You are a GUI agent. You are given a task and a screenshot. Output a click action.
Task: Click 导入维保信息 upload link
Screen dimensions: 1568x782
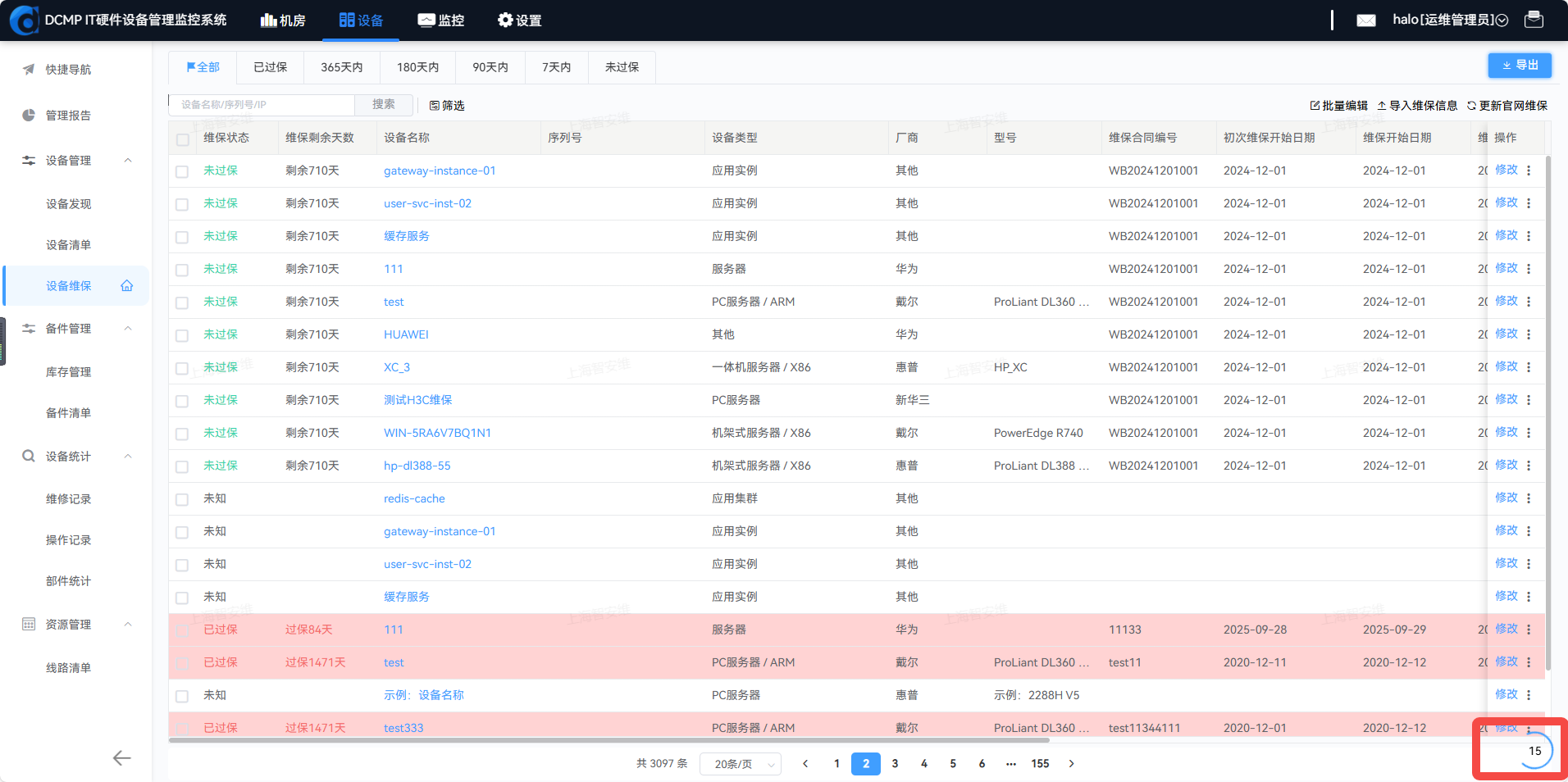pyautogui.click(x=1417, y=106)
